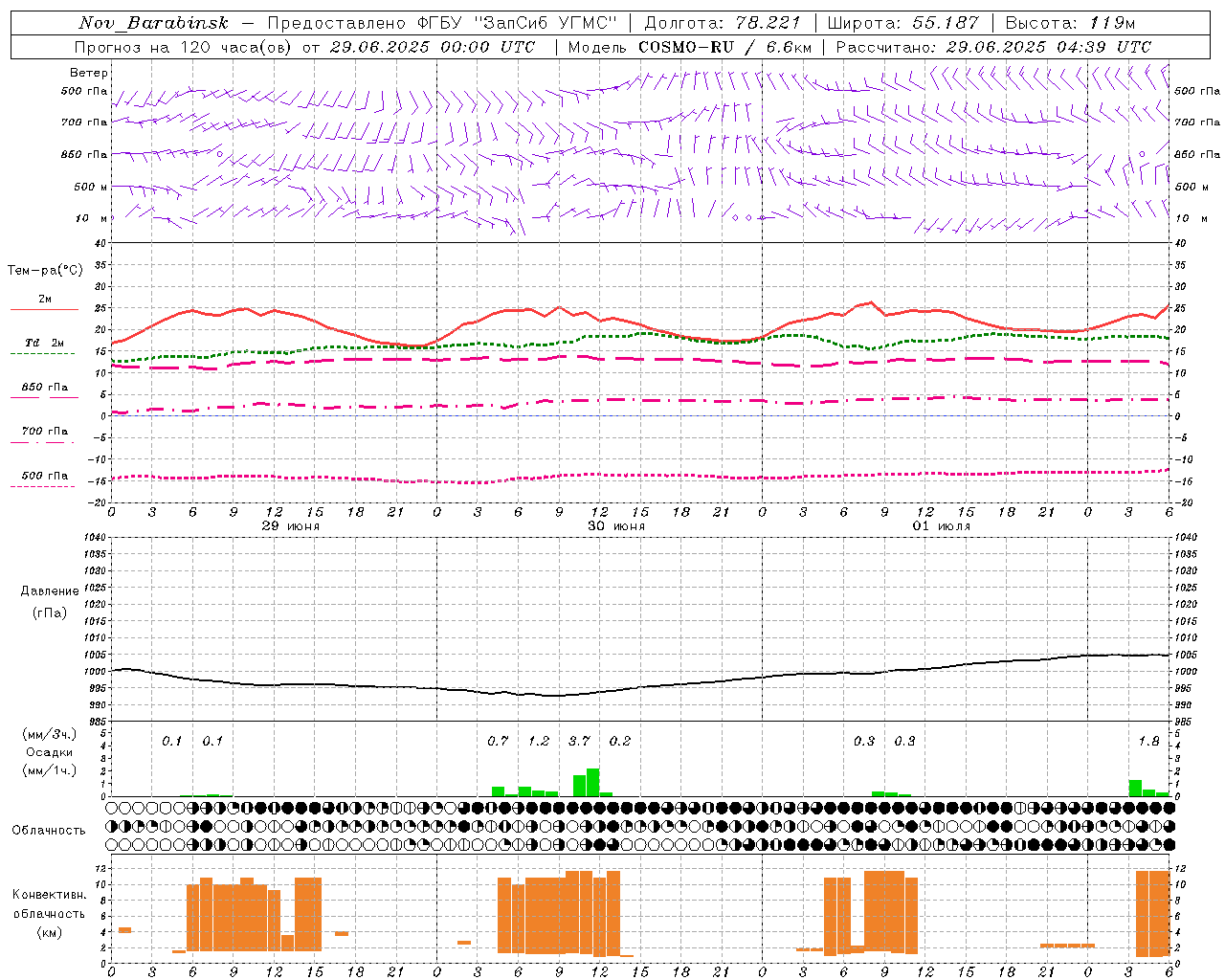Viewport: 1225px width, 980px height.
Task: Click the 'Конвективн.' panel label
Action: (x=50, y=895)
